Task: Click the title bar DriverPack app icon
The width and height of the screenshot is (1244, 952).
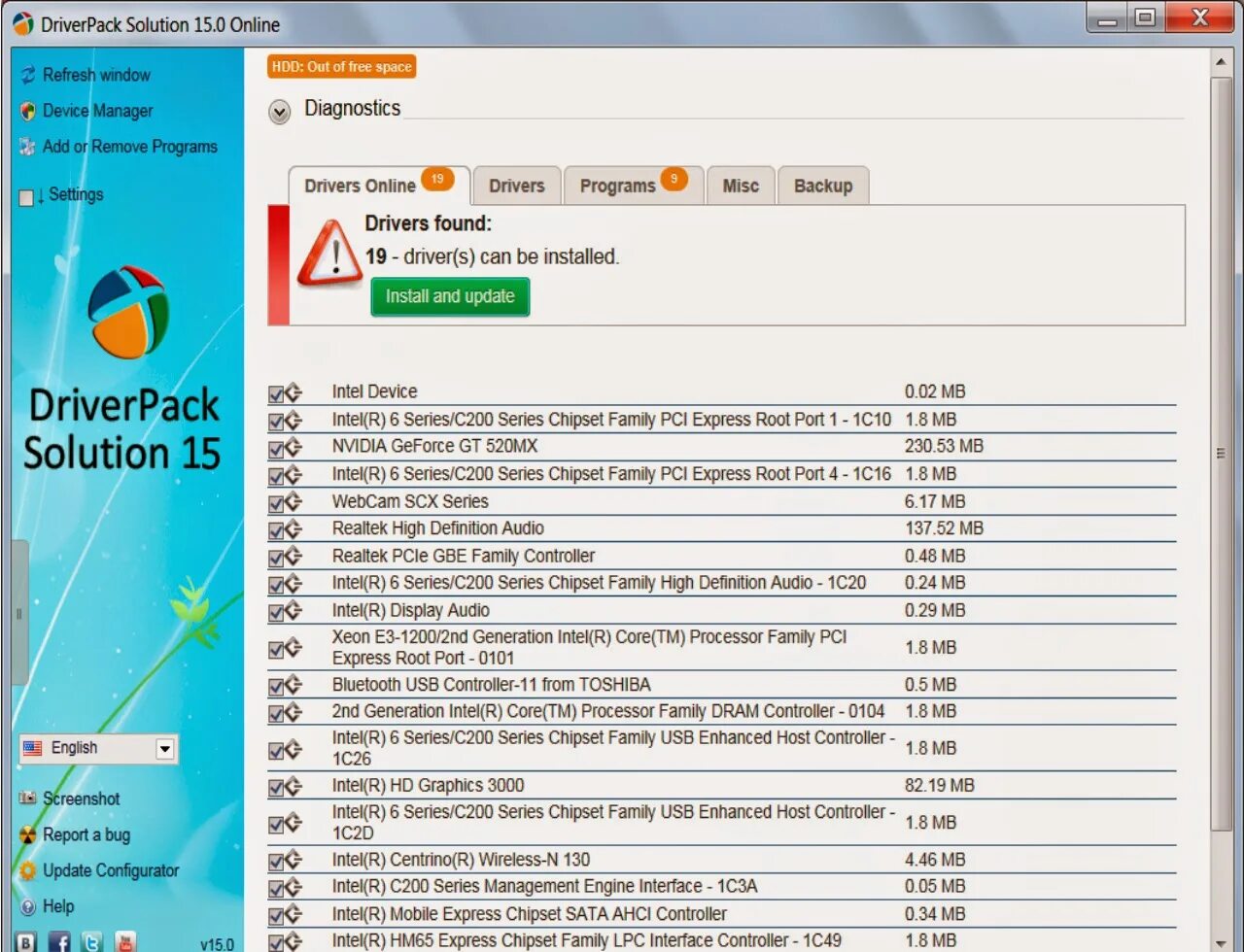Action: (x=23, y=23)
